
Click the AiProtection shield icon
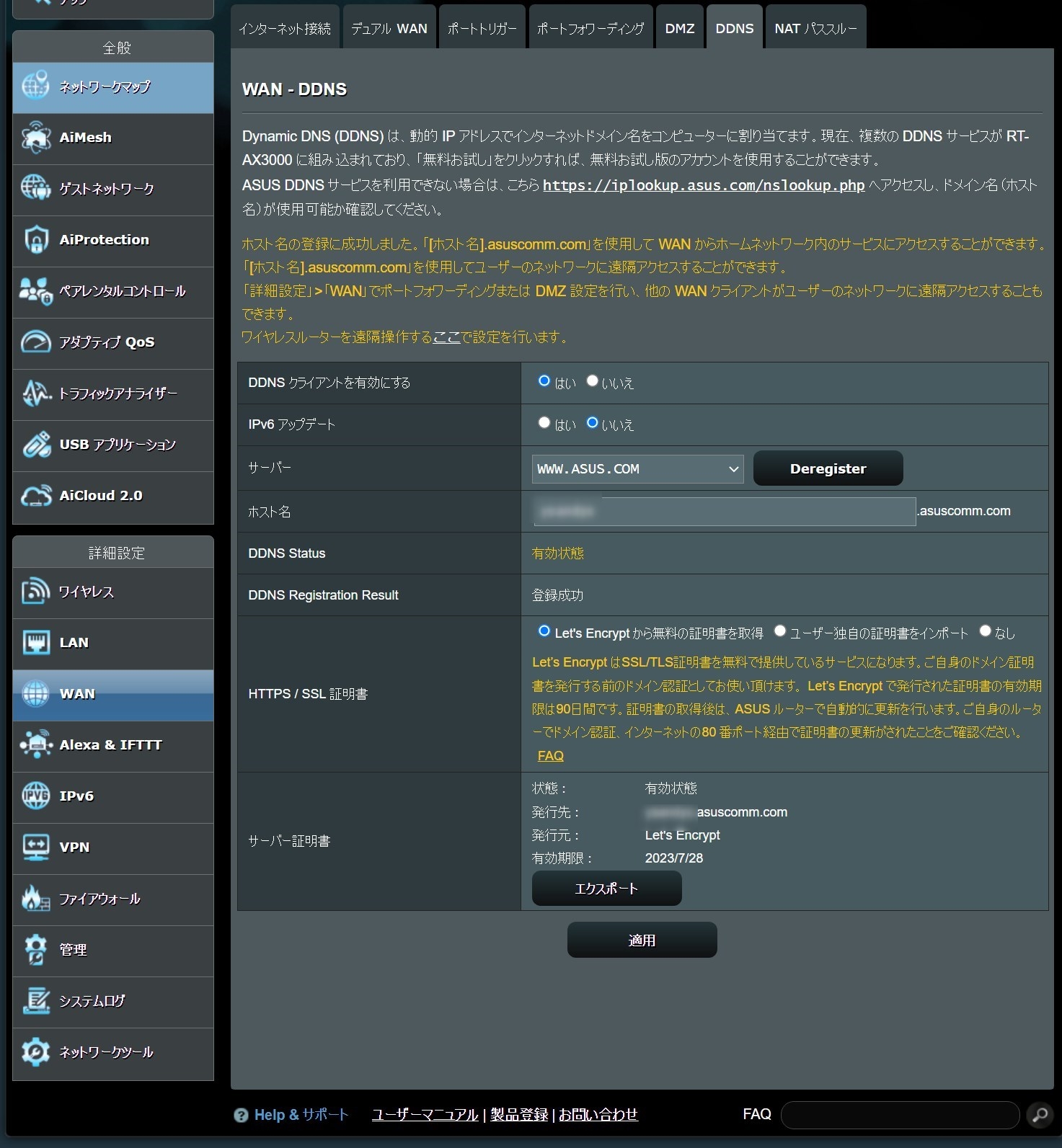coord(35,240)
